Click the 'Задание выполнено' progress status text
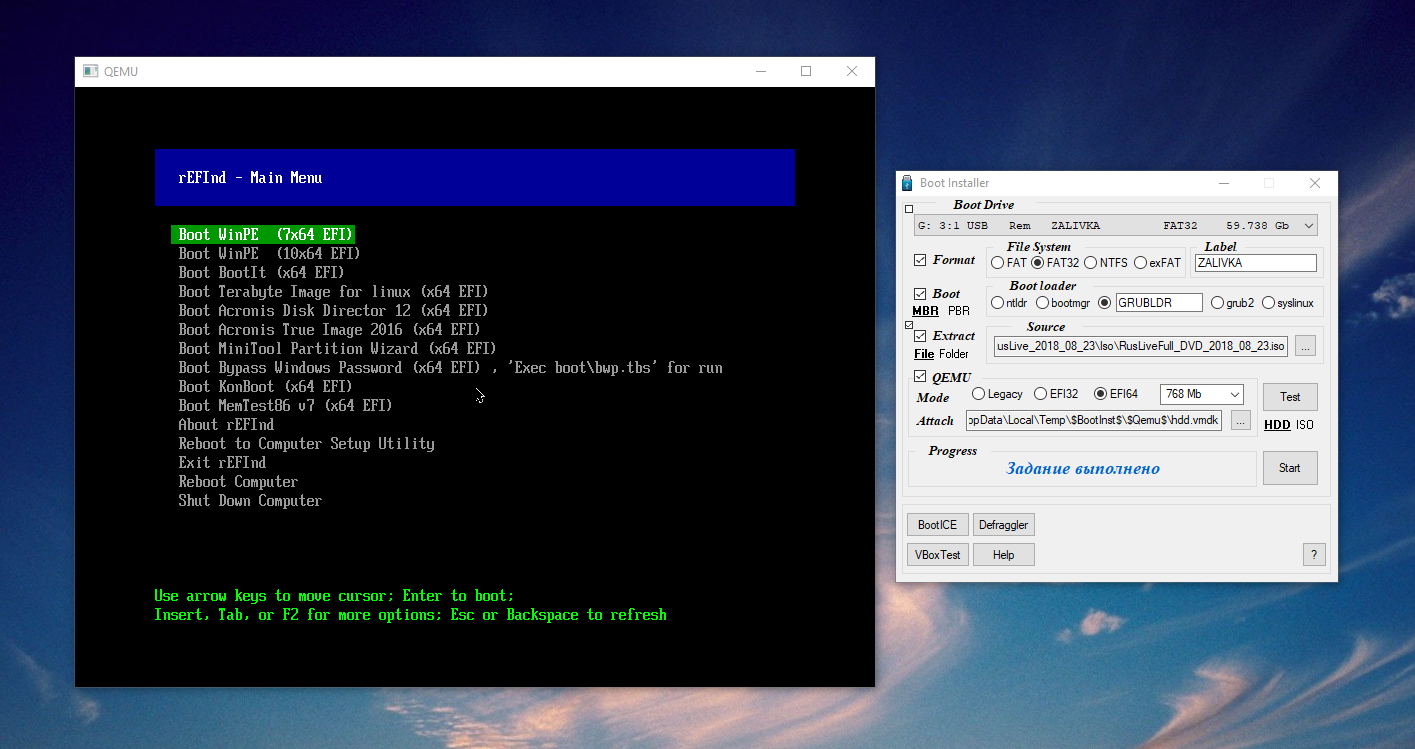1415x749 pixels. [1083, 468]
